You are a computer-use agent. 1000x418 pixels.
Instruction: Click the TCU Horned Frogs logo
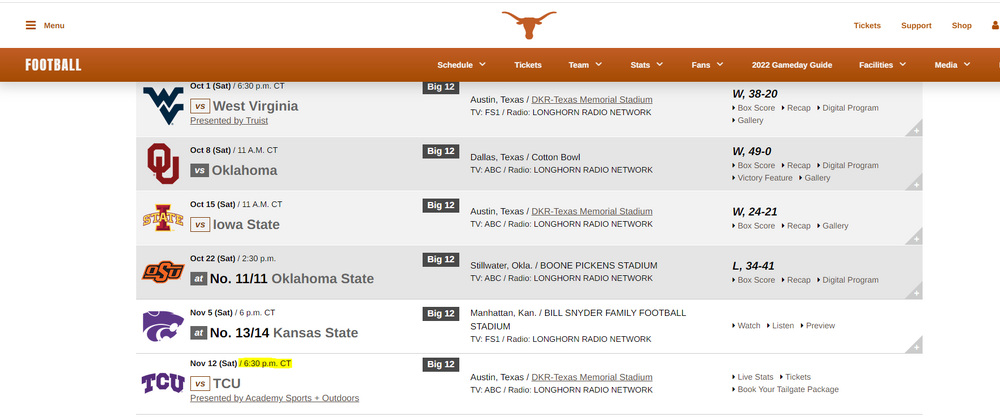pyautogui.click(x=162, y=382)
